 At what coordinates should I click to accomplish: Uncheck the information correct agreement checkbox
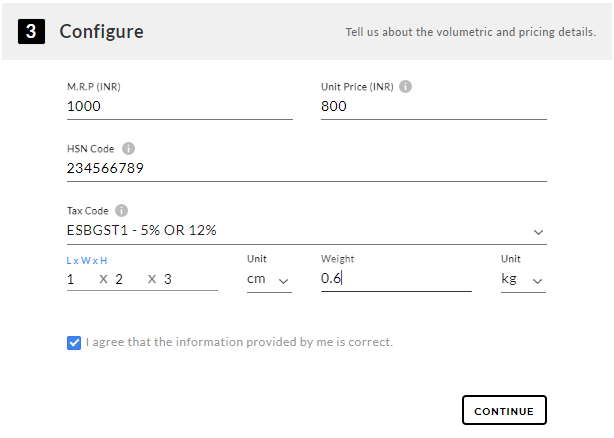[x=74, y=343]
